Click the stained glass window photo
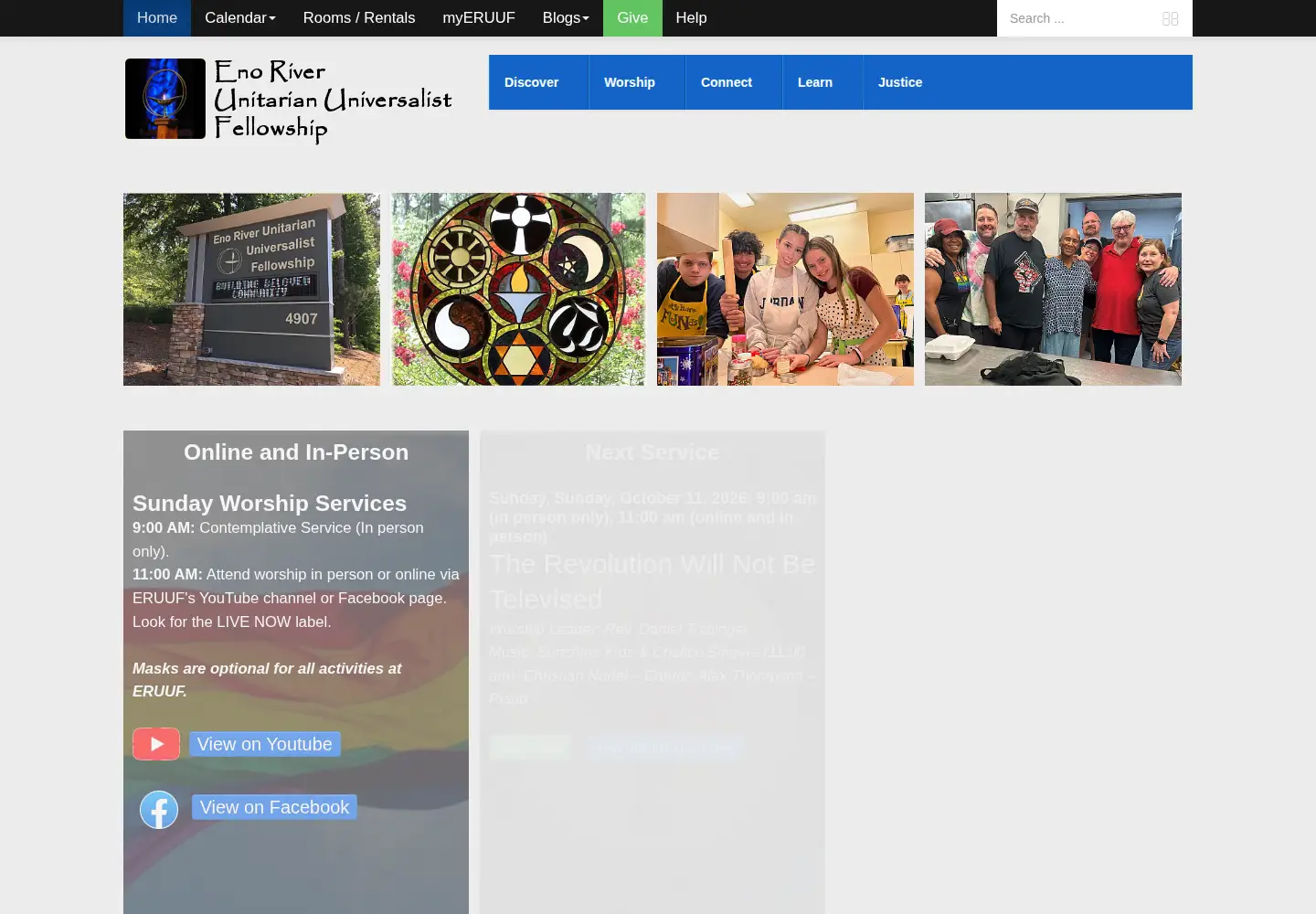 [518, 289]
